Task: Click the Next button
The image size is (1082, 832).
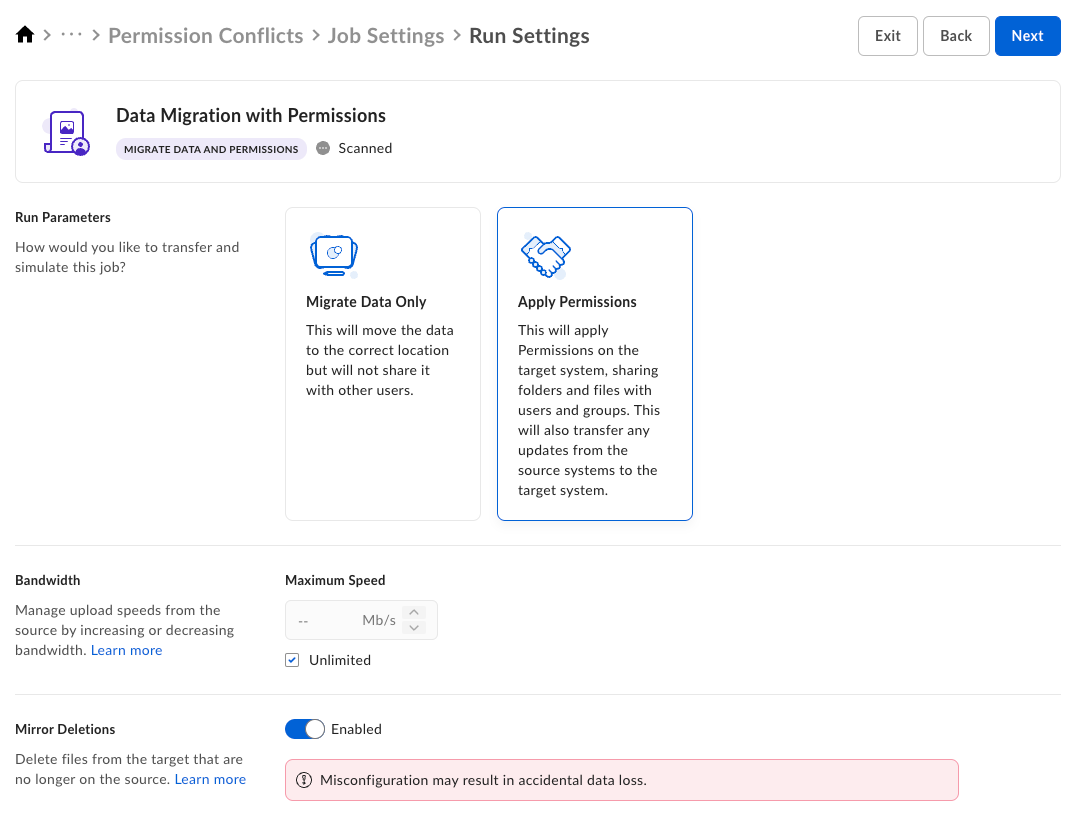Action: pyautogui.click(x=1027, y=36)
